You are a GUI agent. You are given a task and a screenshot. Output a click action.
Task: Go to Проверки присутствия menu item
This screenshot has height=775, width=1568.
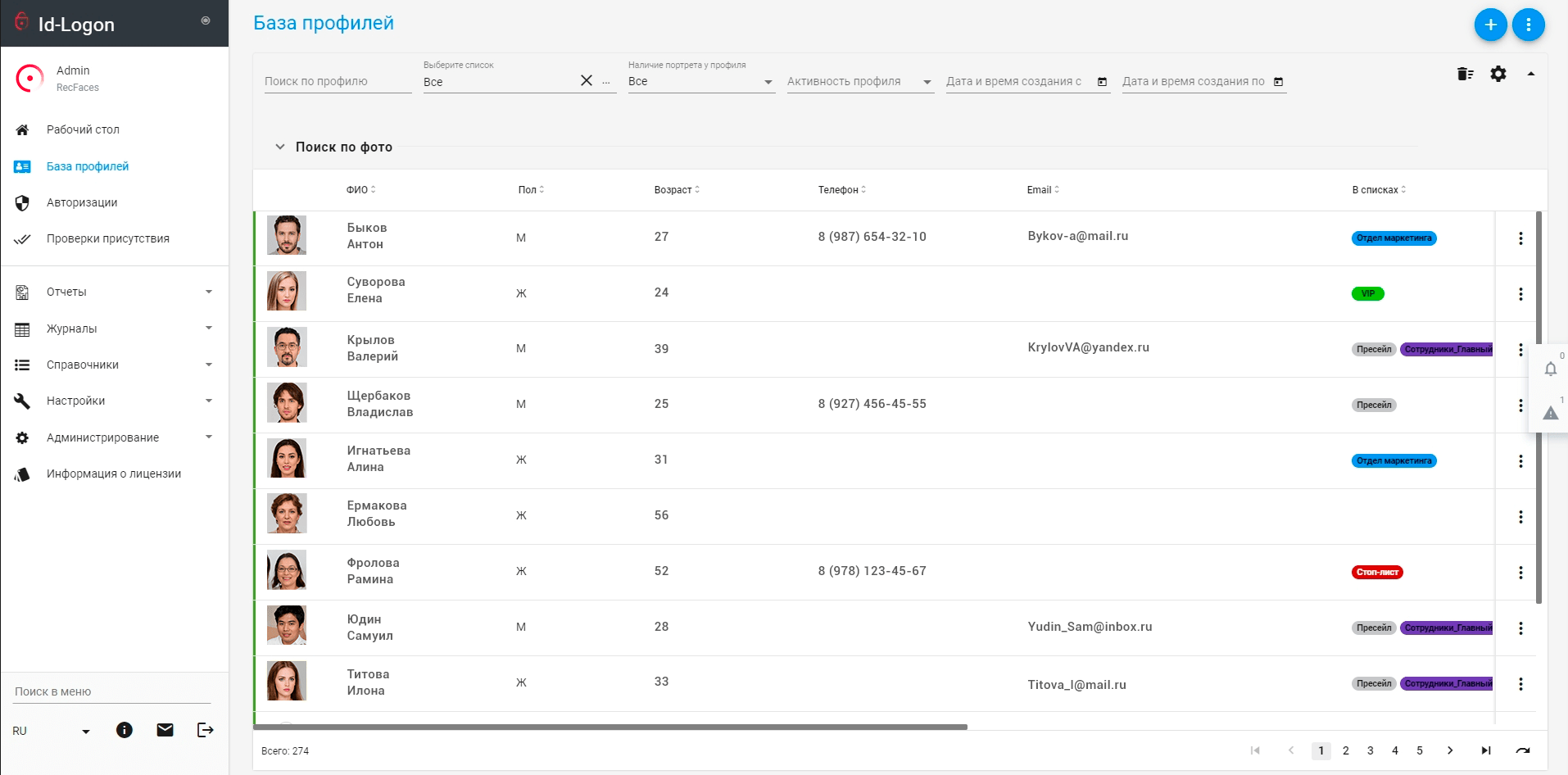107,238
